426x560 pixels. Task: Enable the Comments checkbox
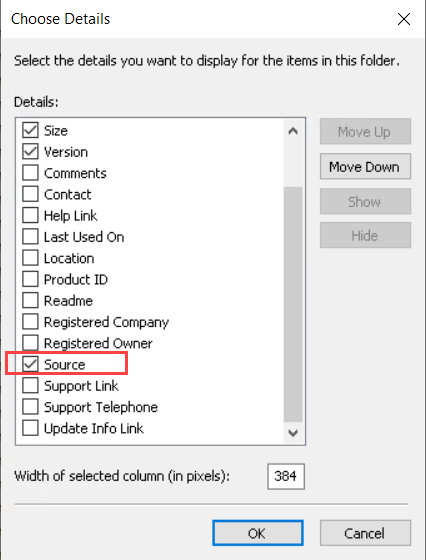(30, 173)
